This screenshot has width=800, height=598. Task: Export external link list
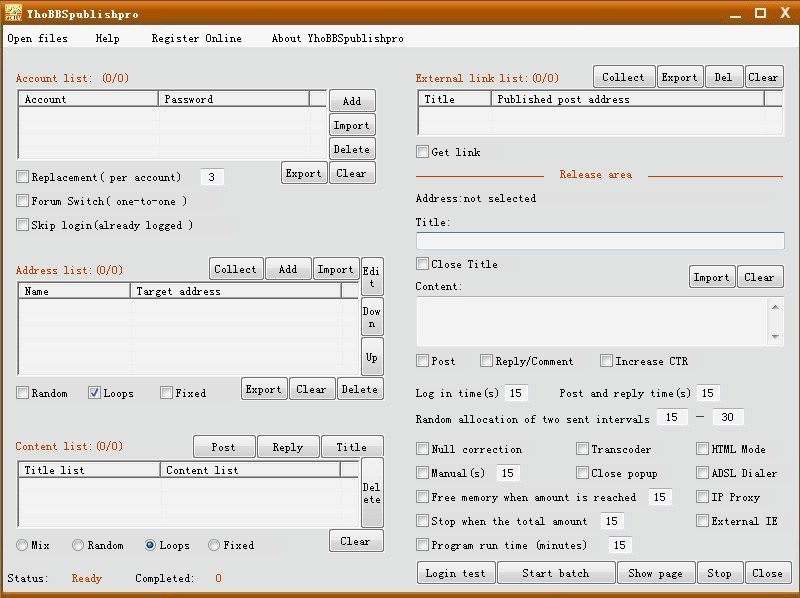(x=680, y=76)
